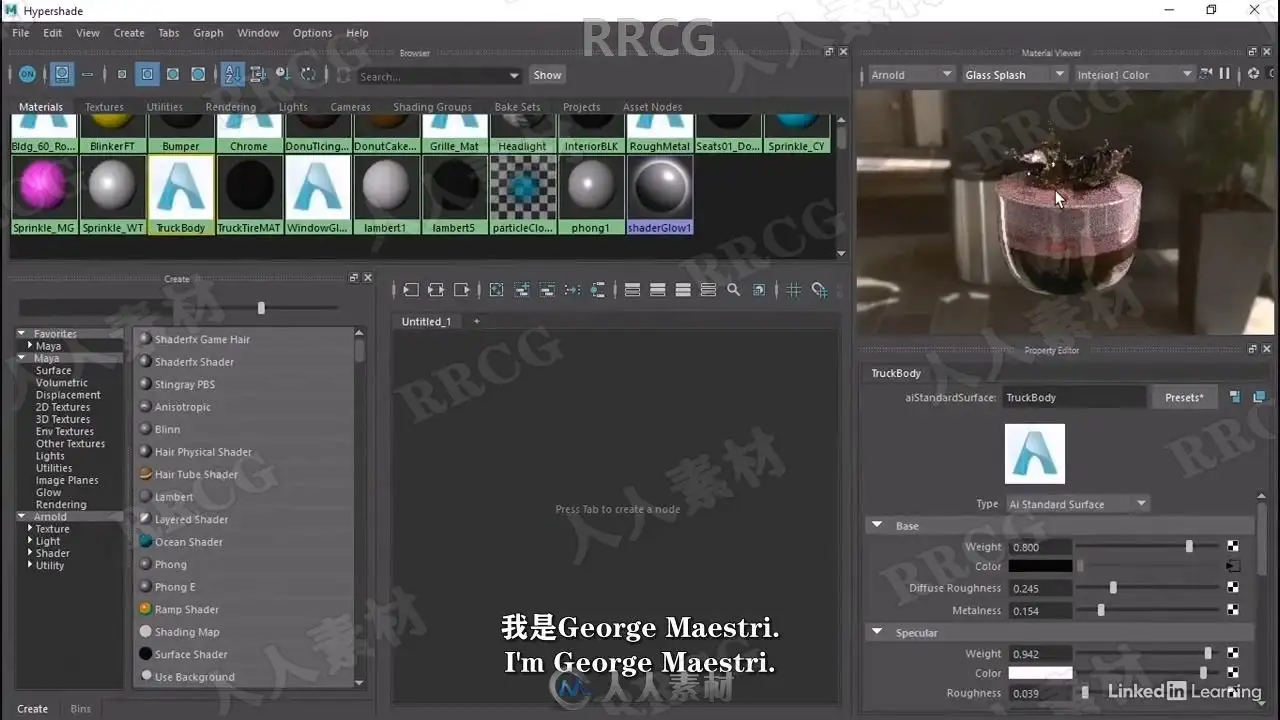Switch to the Utilities tab
Screen dimensions: 1280x720
pyautogui.click(x=165, y=107)
